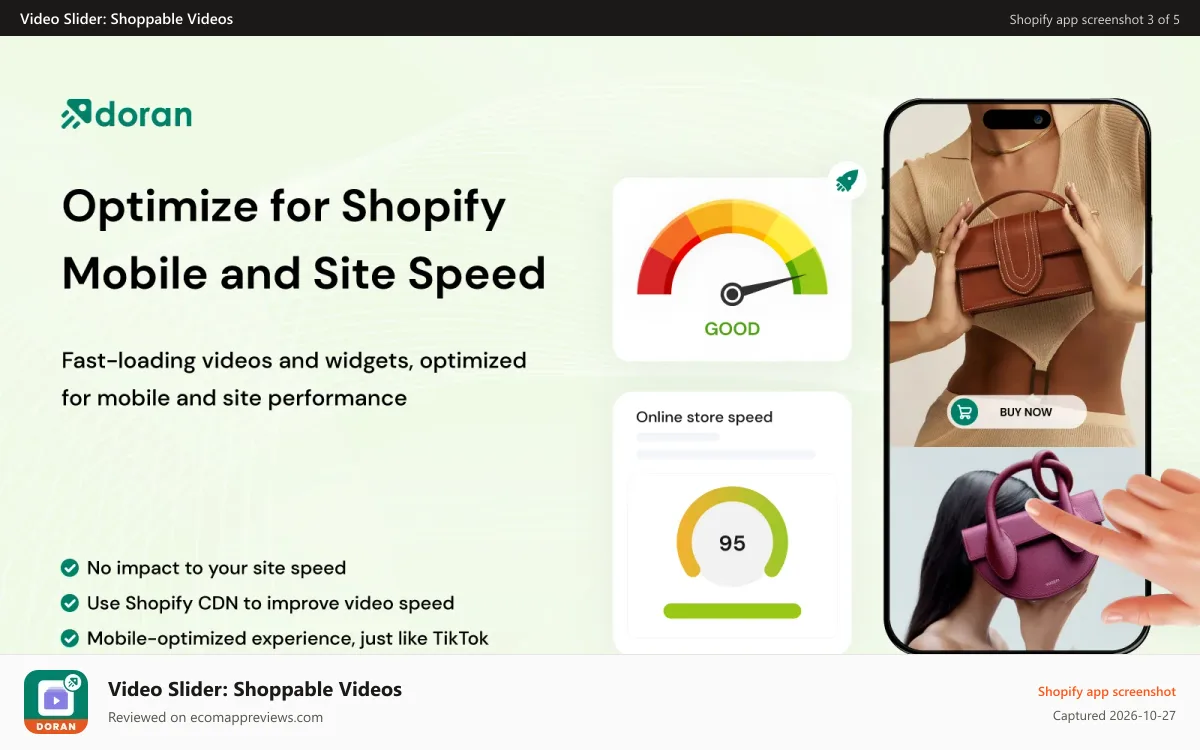The image size is (1200, 750).
Task: Click the Doran app icon in footer
Action: (x=56, y=703)
